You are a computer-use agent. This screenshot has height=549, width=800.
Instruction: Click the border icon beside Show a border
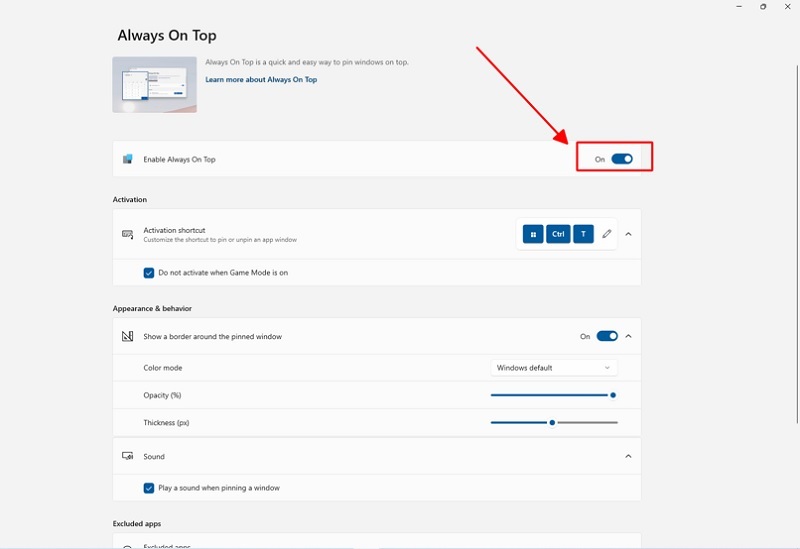coord(127,337)
